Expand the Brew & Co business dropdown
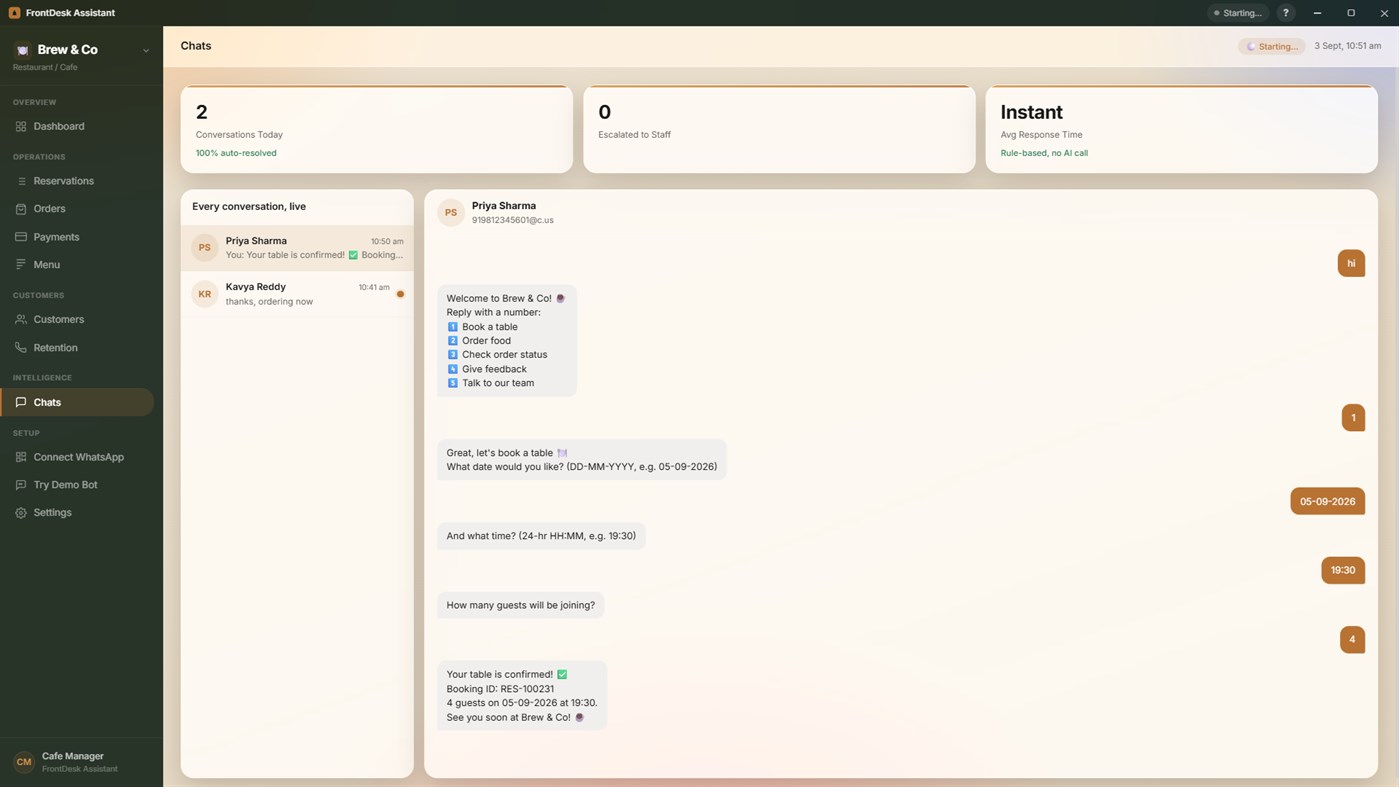 click(146, 50)
